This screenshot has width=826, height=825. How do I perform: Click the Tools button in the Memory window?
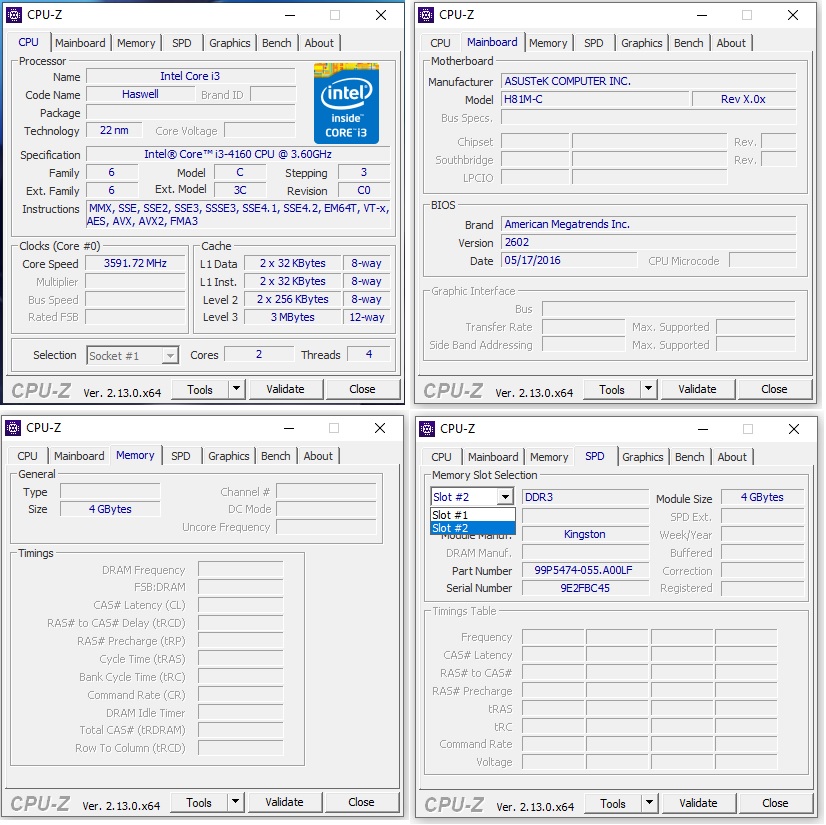[199, 802]
